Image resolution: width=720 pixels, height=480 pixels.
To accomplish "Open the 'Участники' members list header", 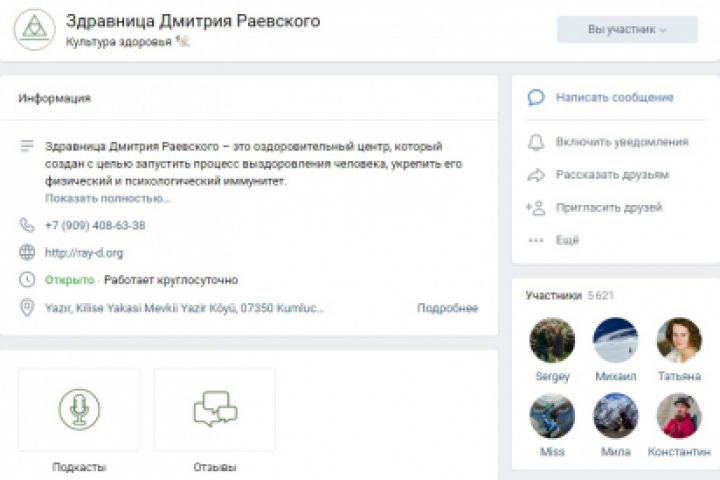I will coord(553,295).
